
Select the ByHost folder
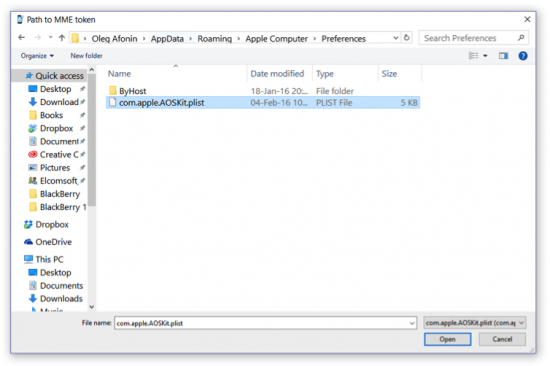(263, 91)
